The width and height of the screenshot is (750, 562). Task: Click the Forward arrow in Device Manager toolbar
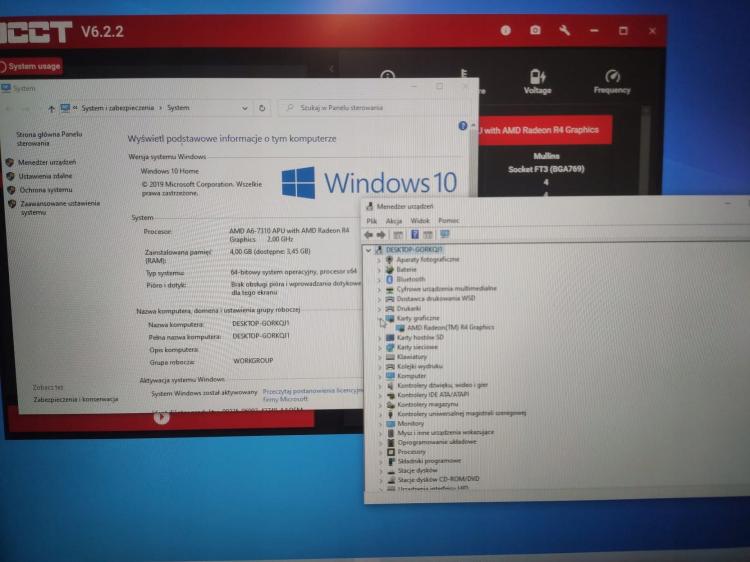pos(381,235)
